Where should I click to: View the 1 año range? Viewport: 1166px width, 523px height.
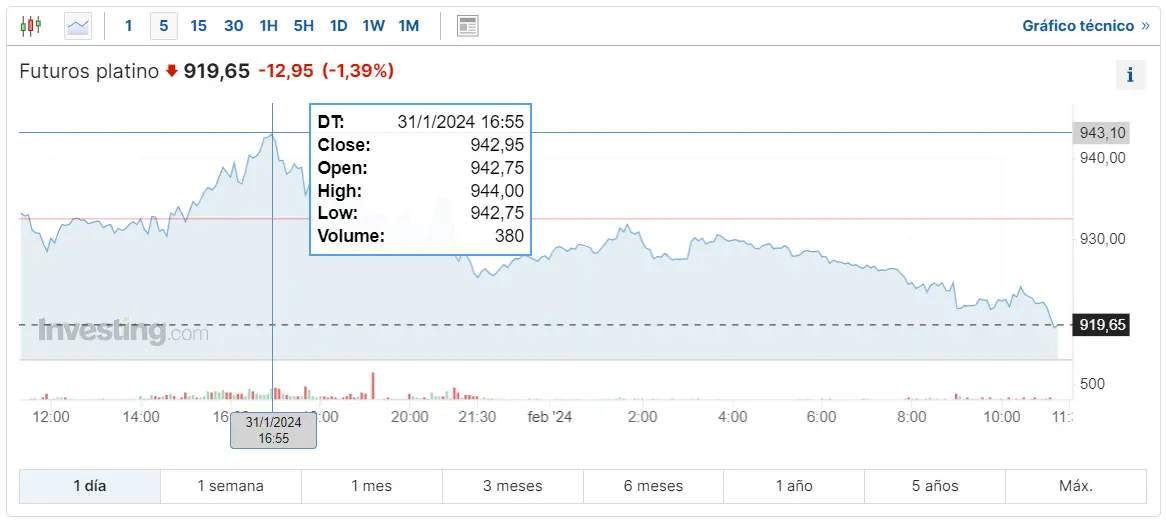point(794,486)
